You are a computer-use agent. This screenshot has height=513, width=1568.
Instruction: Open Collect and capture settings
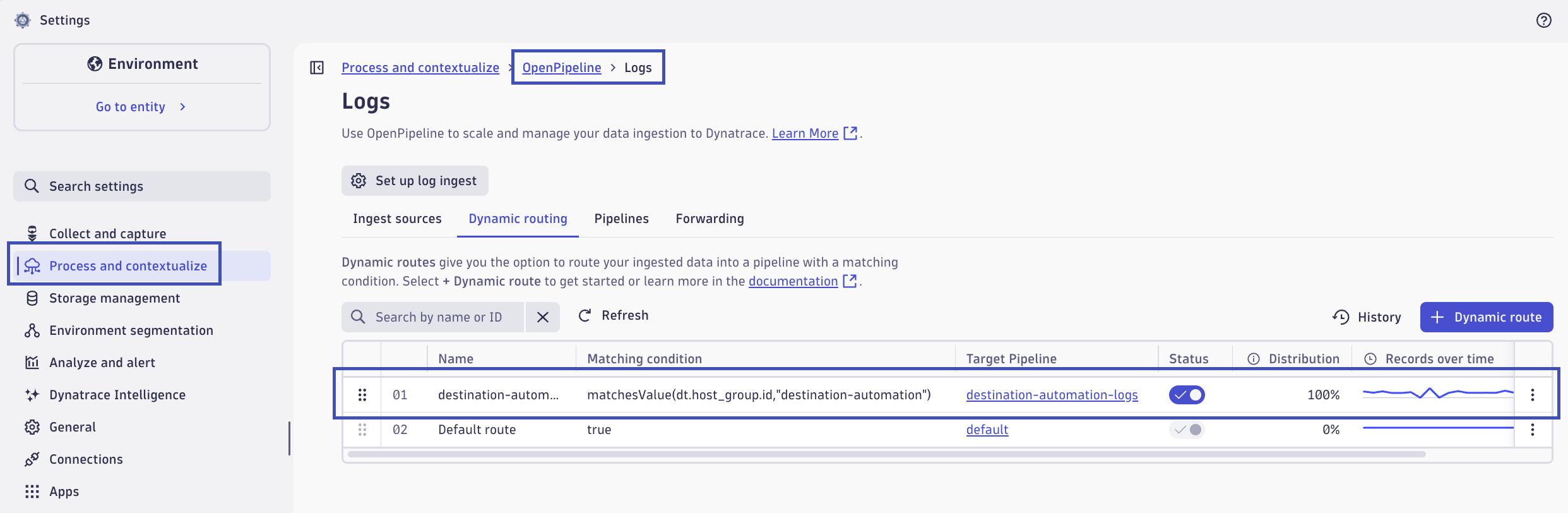click(142, 234)
